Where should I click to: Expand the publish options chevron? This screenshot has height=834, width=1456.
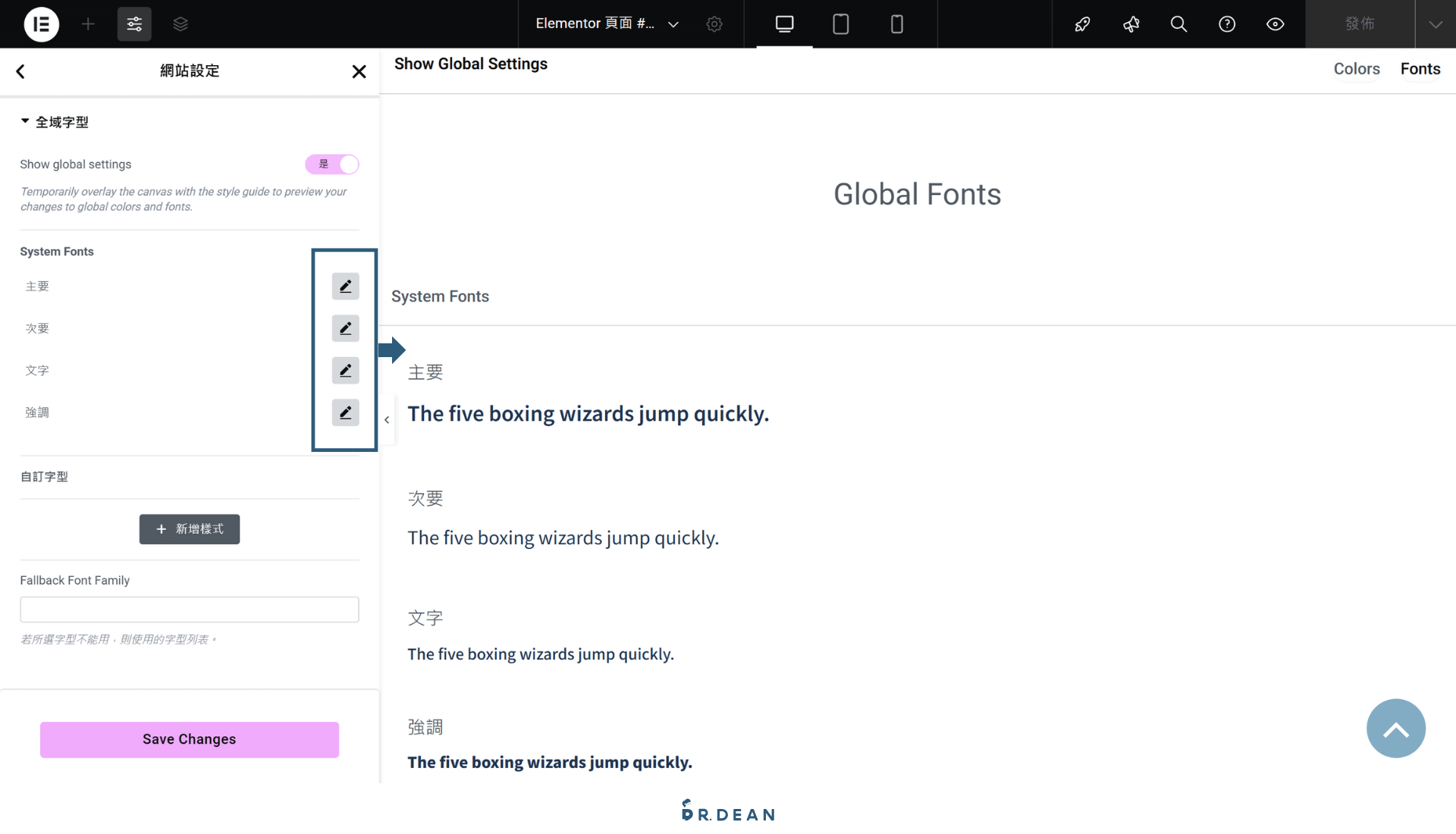click(1436, 24)
